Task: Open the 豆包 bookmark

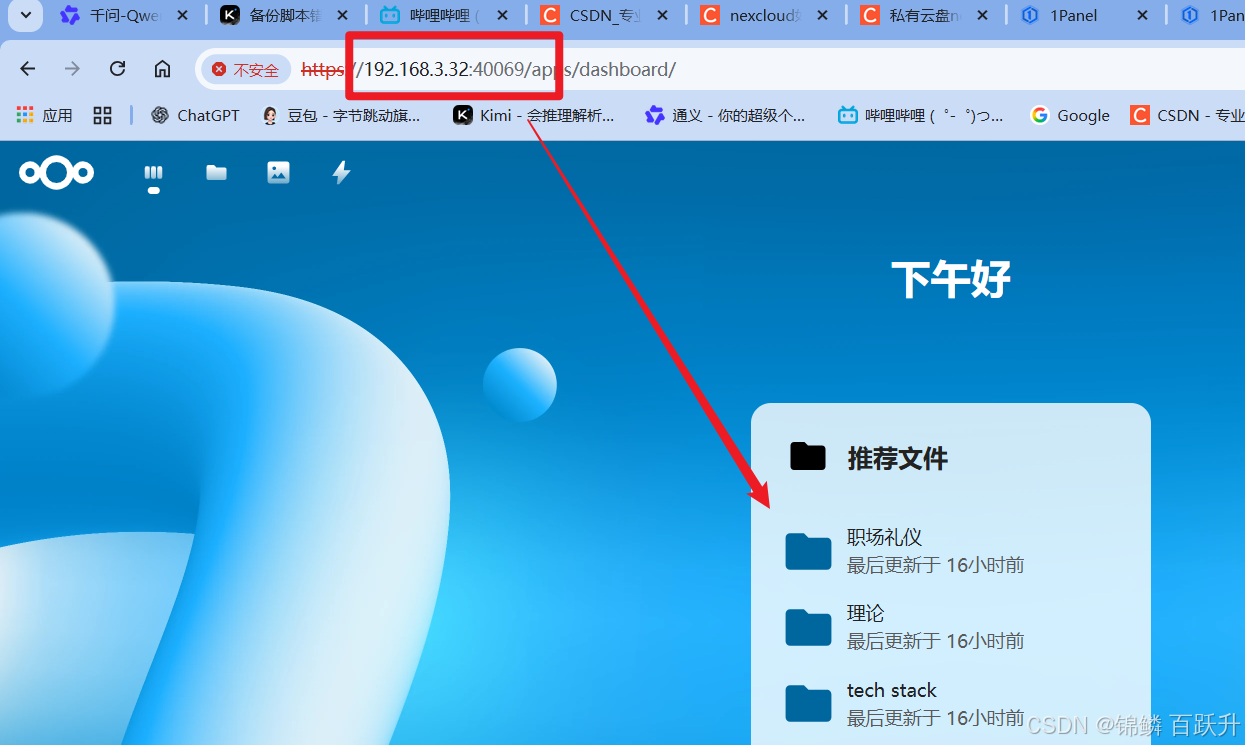Action: (x=341, y=115)
